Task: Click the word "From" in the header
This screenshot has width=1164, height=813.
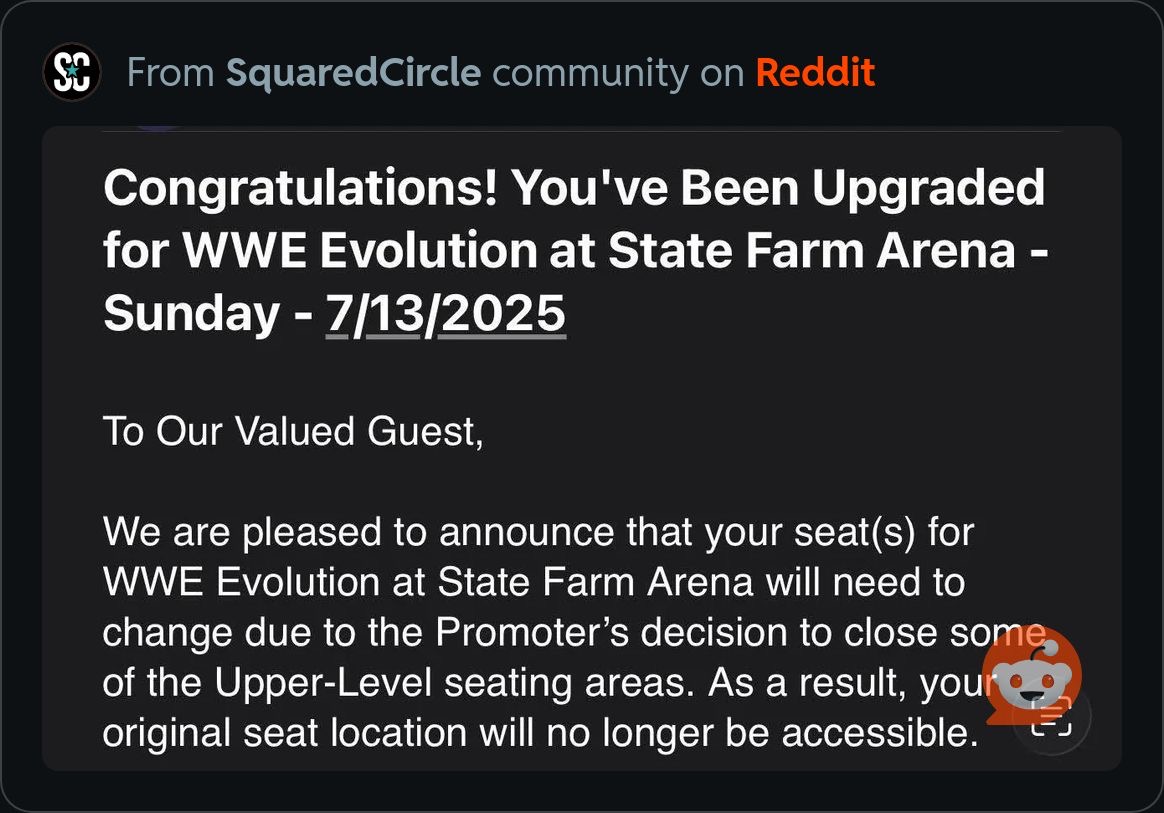Action: [x=171, y=73]
